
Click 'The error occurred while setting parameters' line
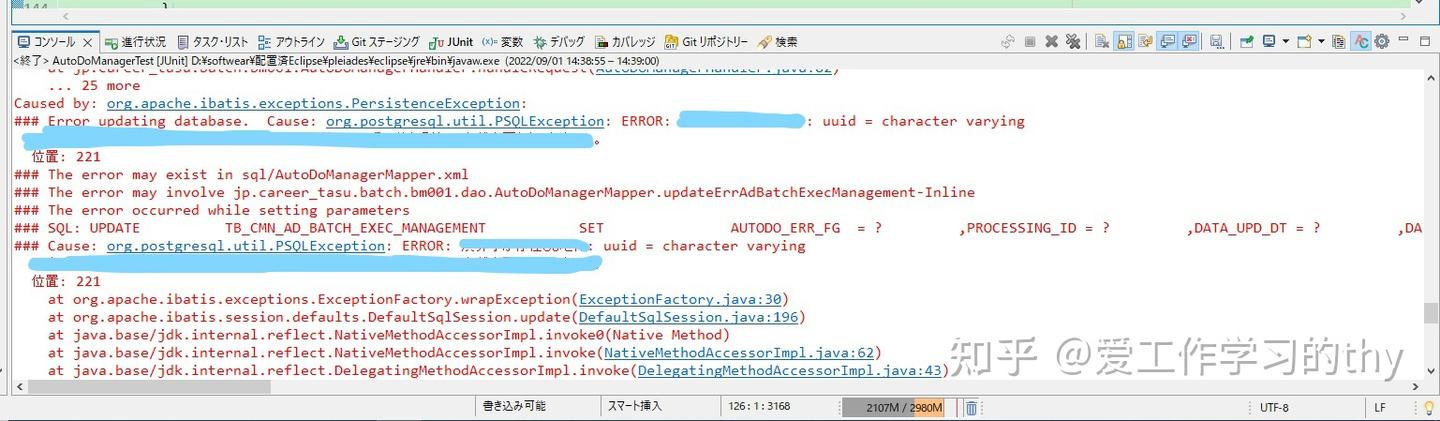pos(212,210)
